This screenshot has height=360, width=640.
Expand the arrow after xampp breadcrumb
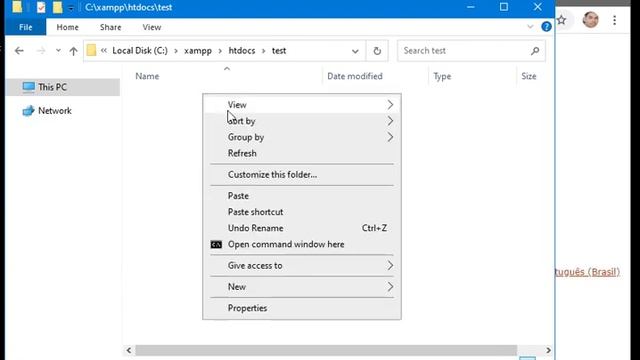pyautogui.click(x=220, y=51)
